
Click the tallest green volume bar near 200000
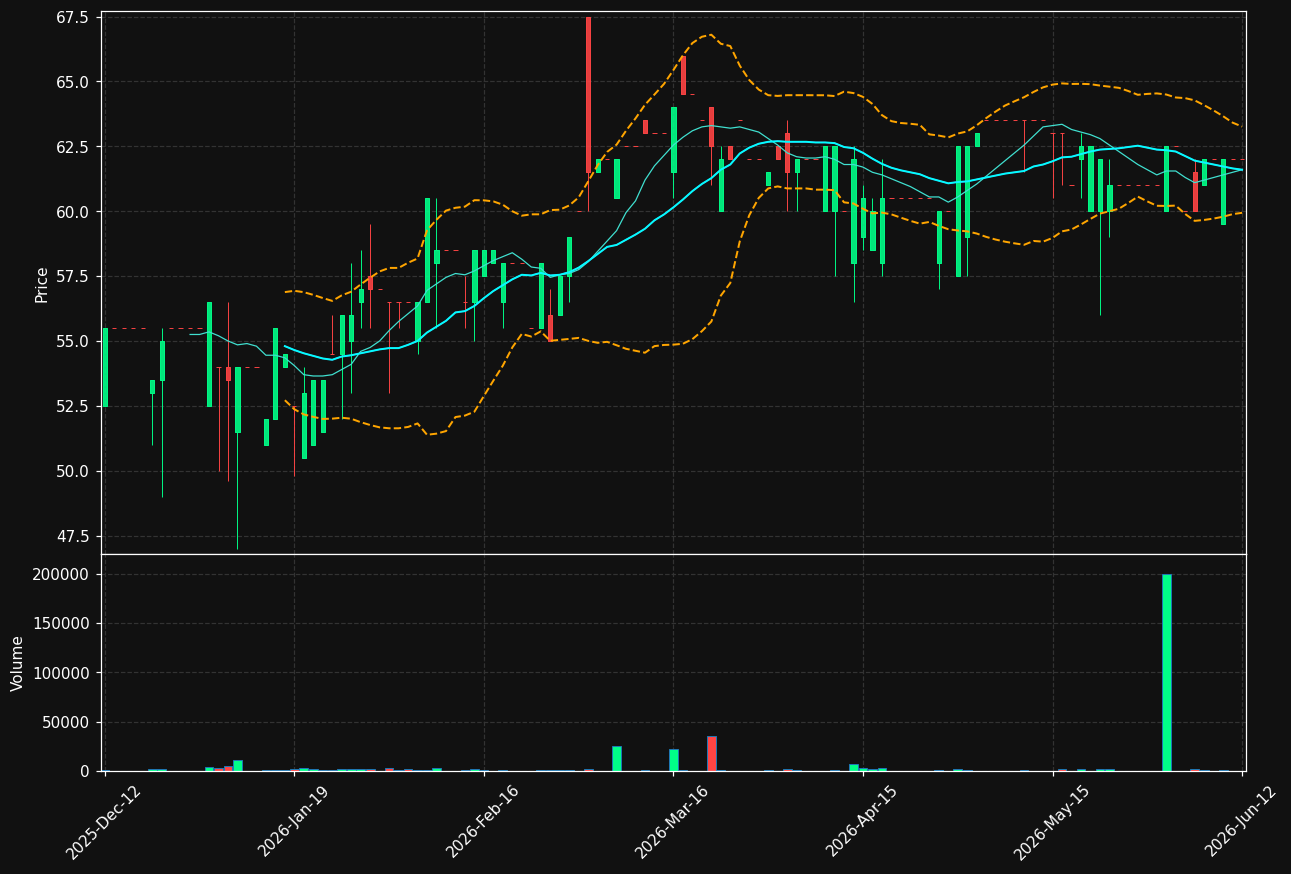(x=1166, y=673)
